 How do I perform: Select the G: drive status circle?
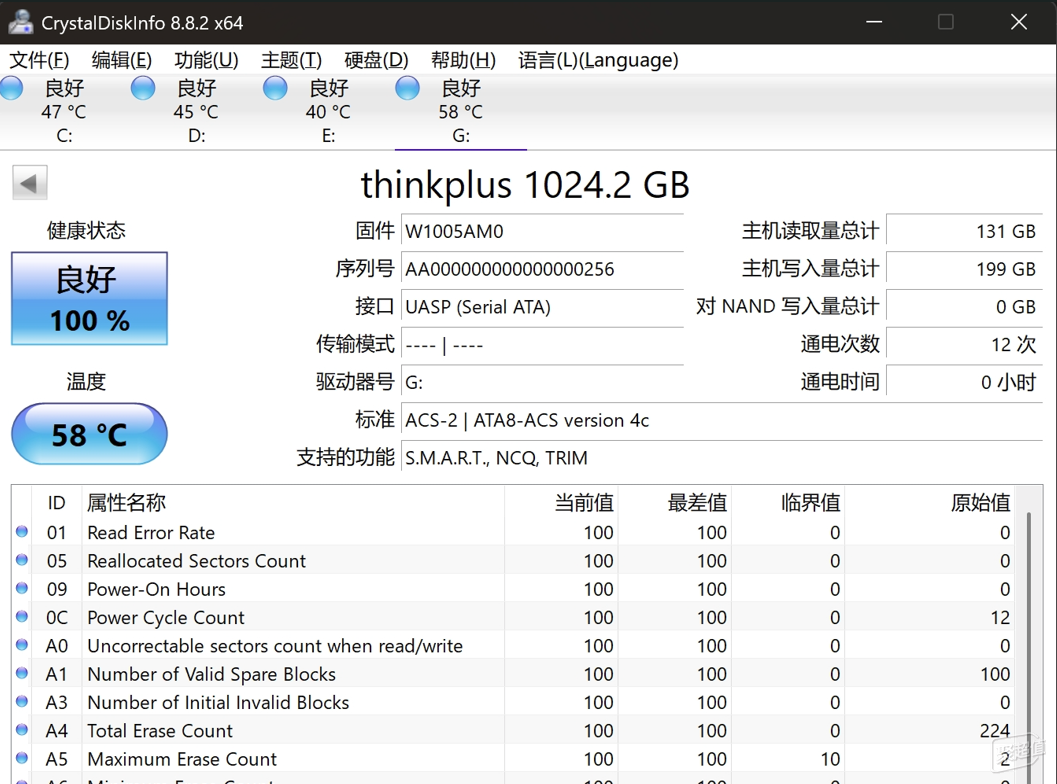point(407,88)
